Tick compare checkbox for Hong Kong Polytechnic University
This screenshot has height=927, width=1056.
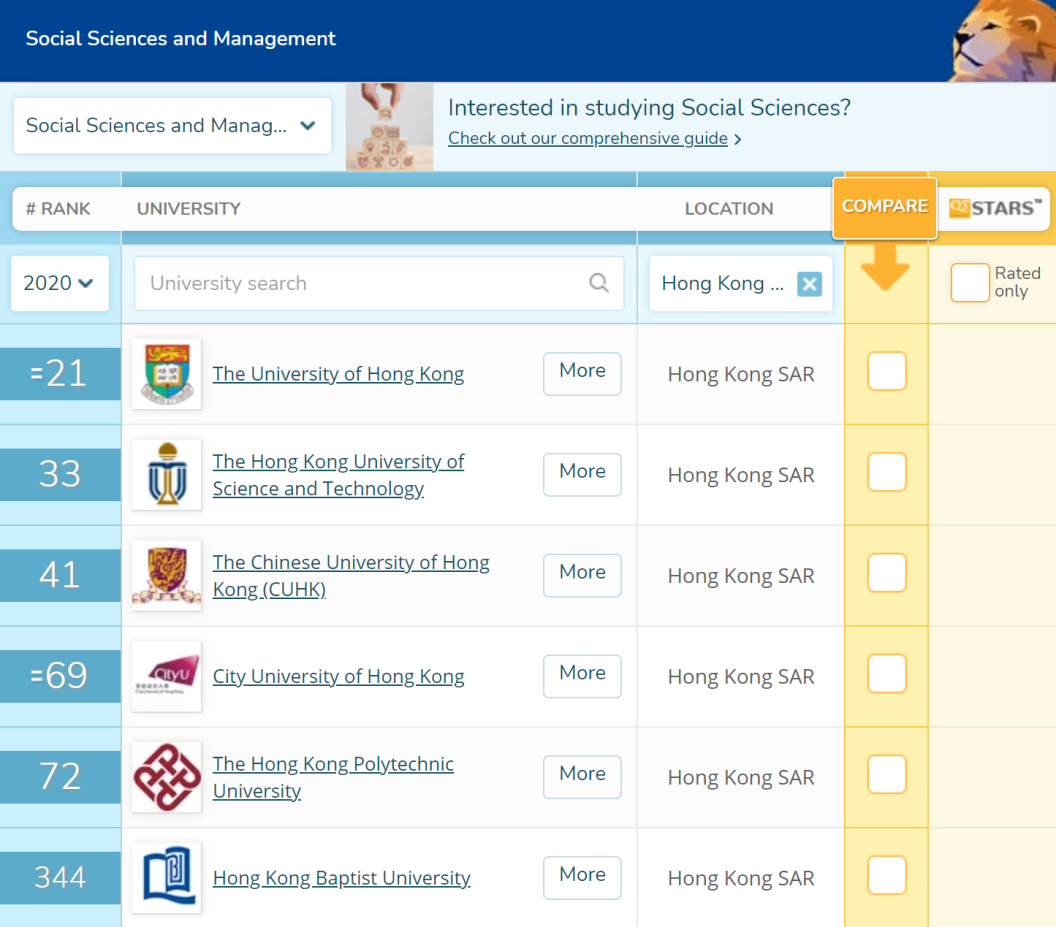[x=887, y=774]
